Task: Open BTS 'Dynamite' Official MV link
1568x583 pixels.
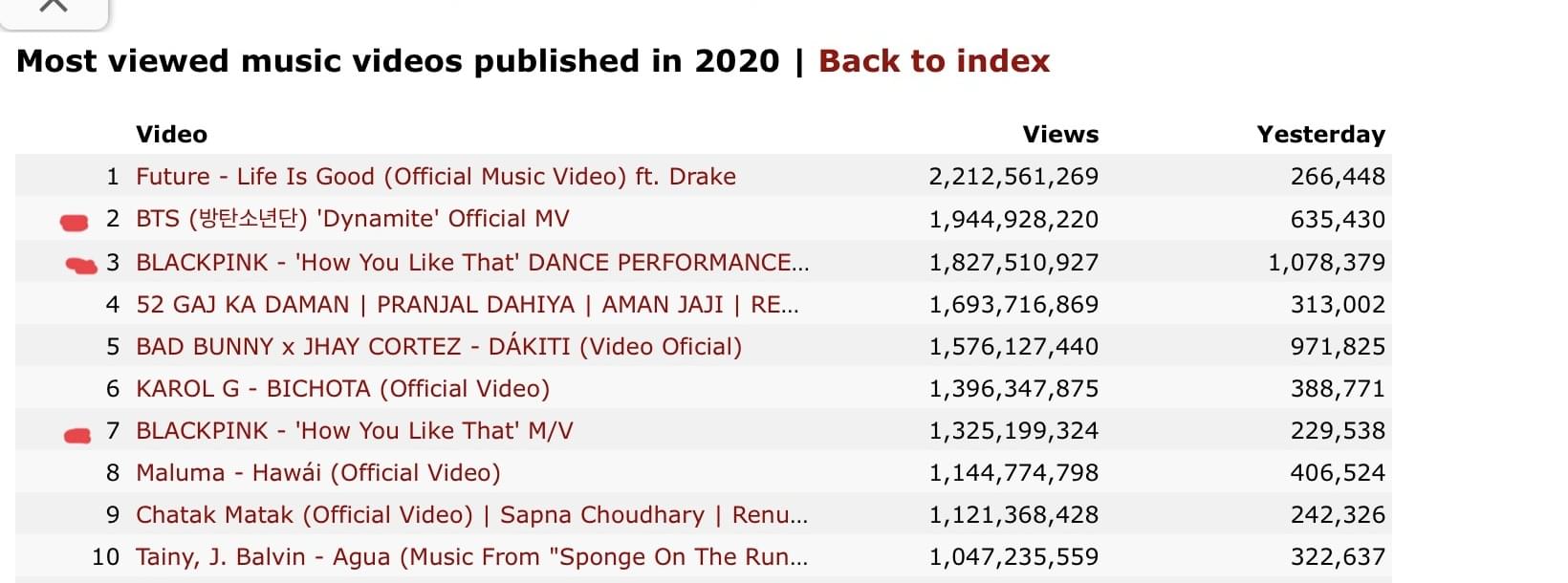Action: pyautogui.click(x=353, y=219)
